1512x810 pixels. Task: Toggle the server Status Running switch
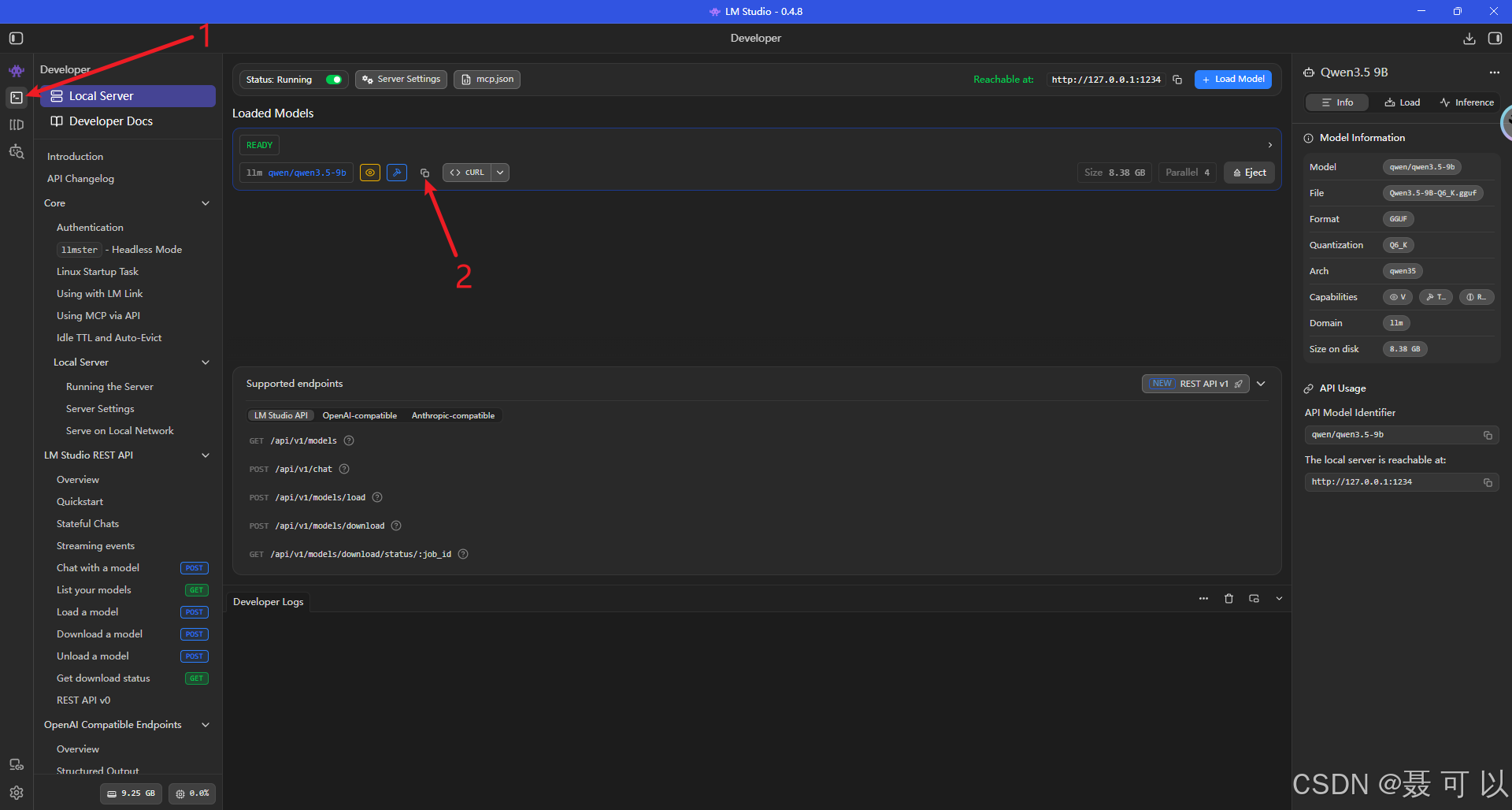pos(334,80)
